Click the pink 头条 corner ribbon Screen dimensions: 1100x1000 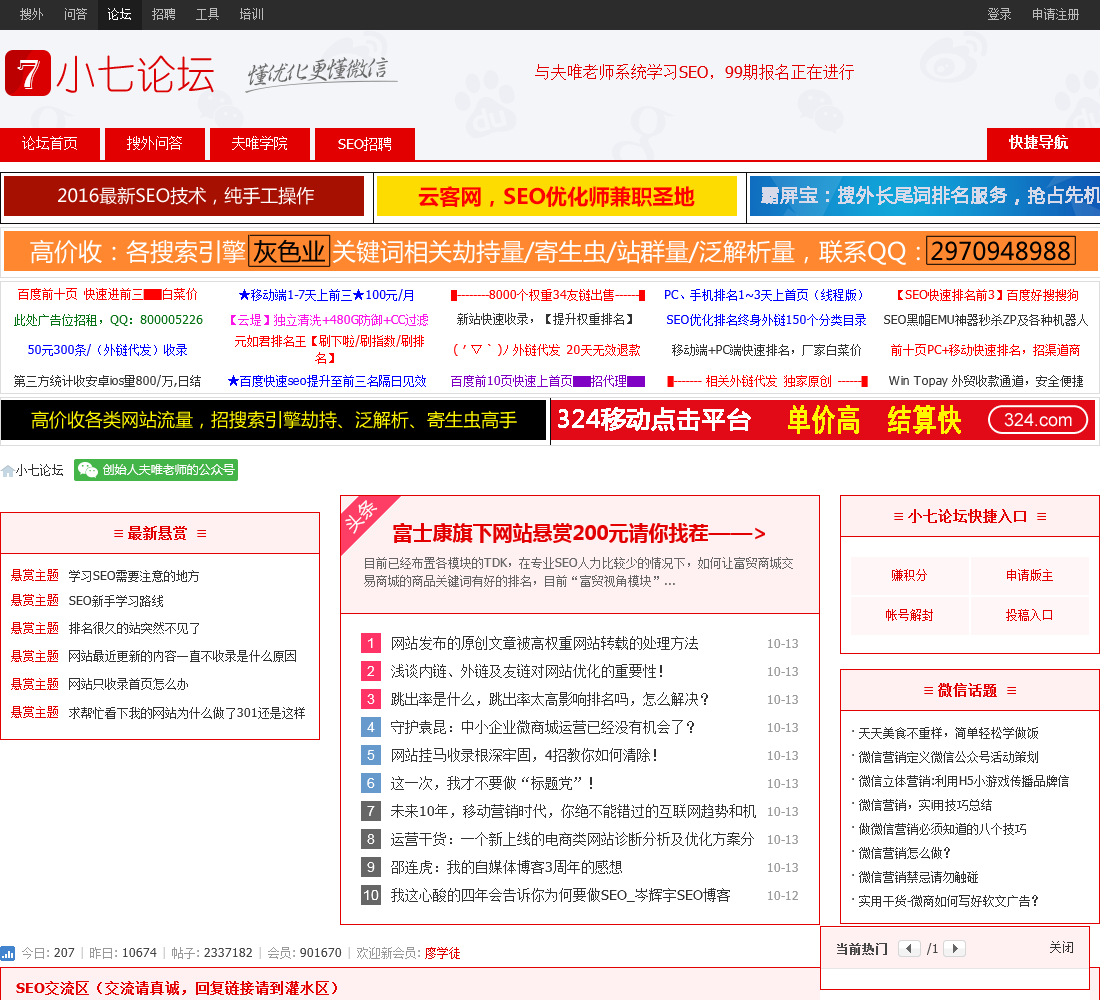(362, 517)
